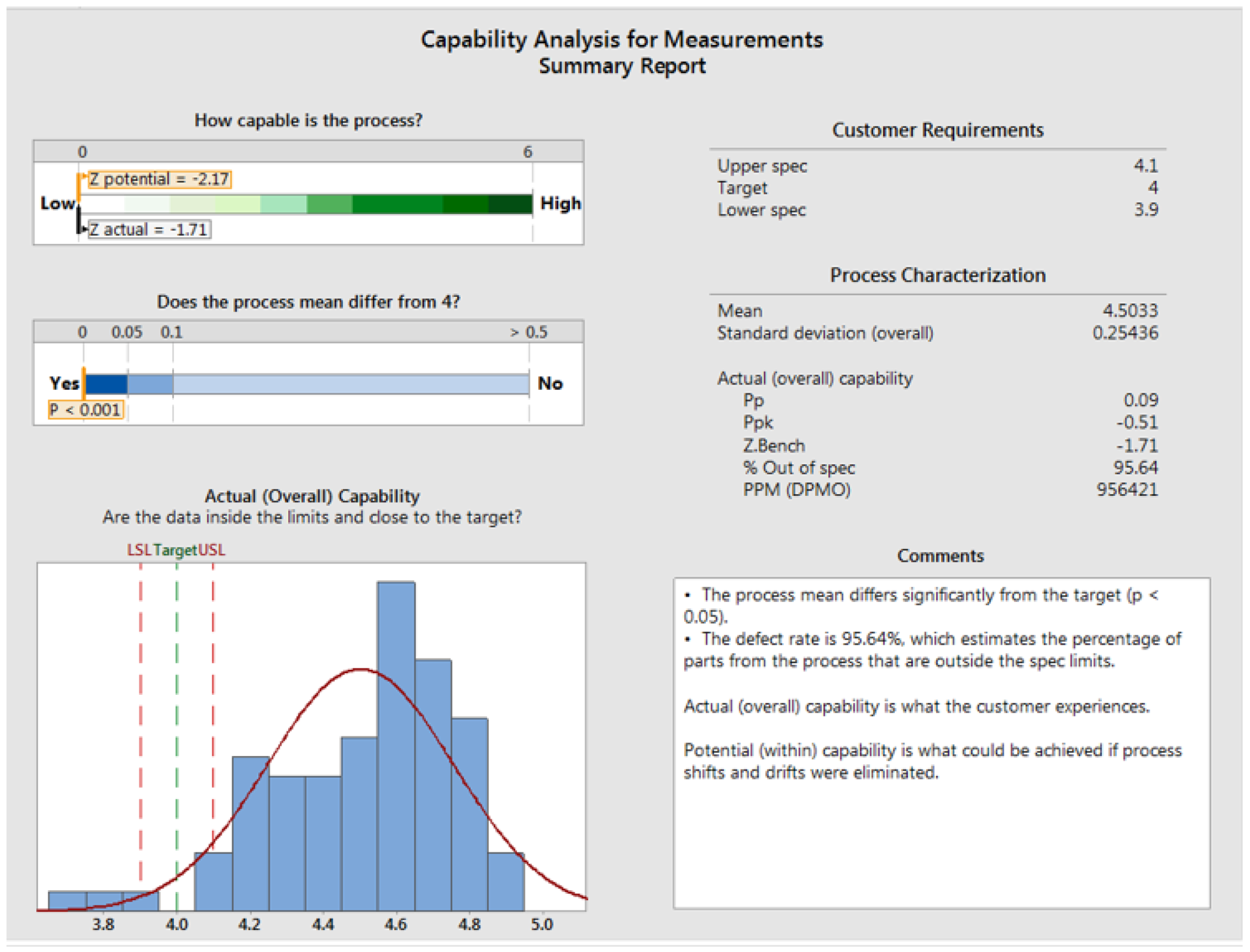Click the light blue p-value bar region

point(350,384)
